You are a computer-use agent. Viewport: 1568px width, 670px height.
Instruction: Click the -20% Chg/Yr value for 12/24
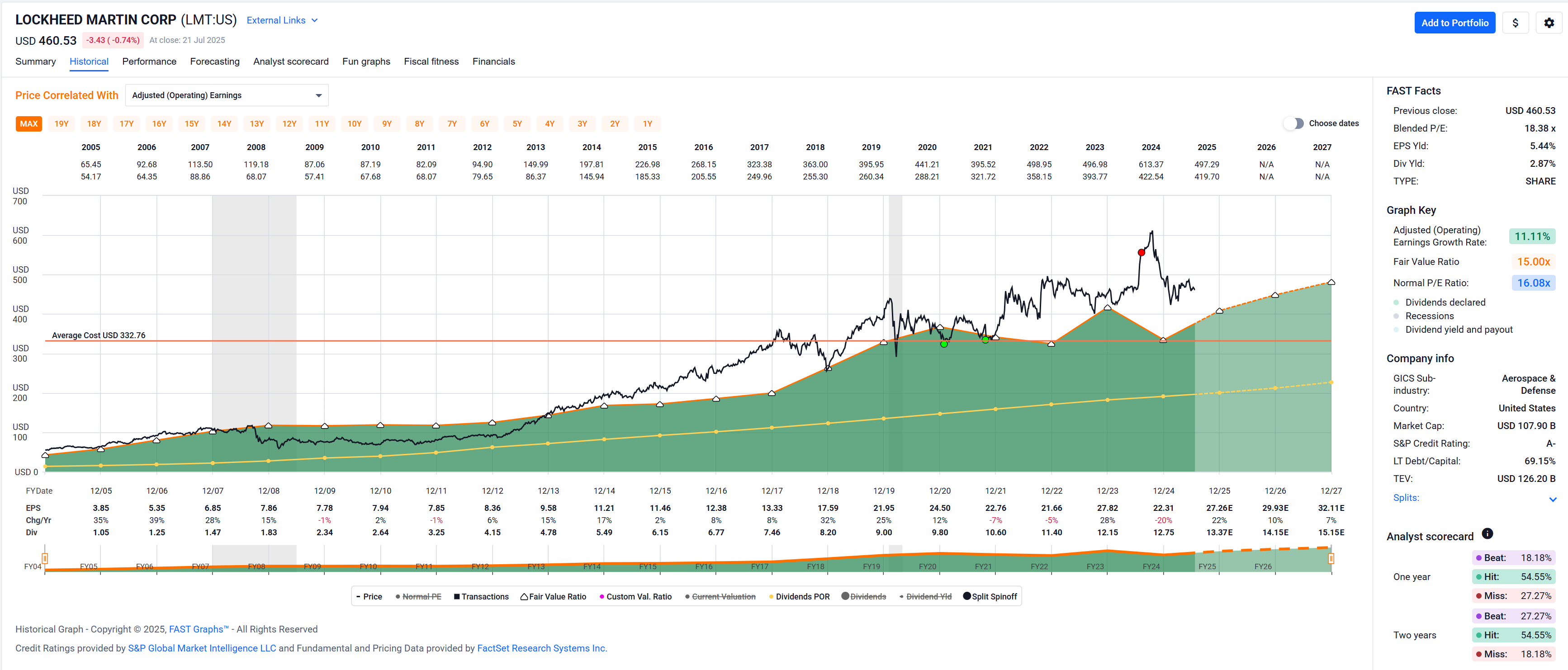(x=1163, y=520)
